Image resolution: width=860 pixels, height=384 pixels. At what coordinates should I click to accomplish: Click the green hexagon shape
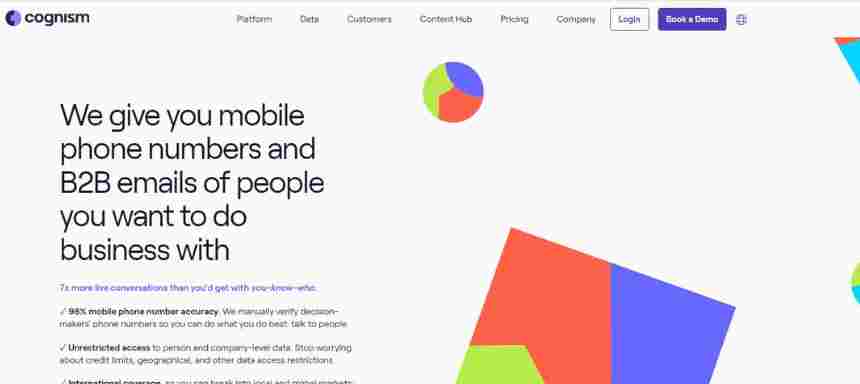coord(498,365)
